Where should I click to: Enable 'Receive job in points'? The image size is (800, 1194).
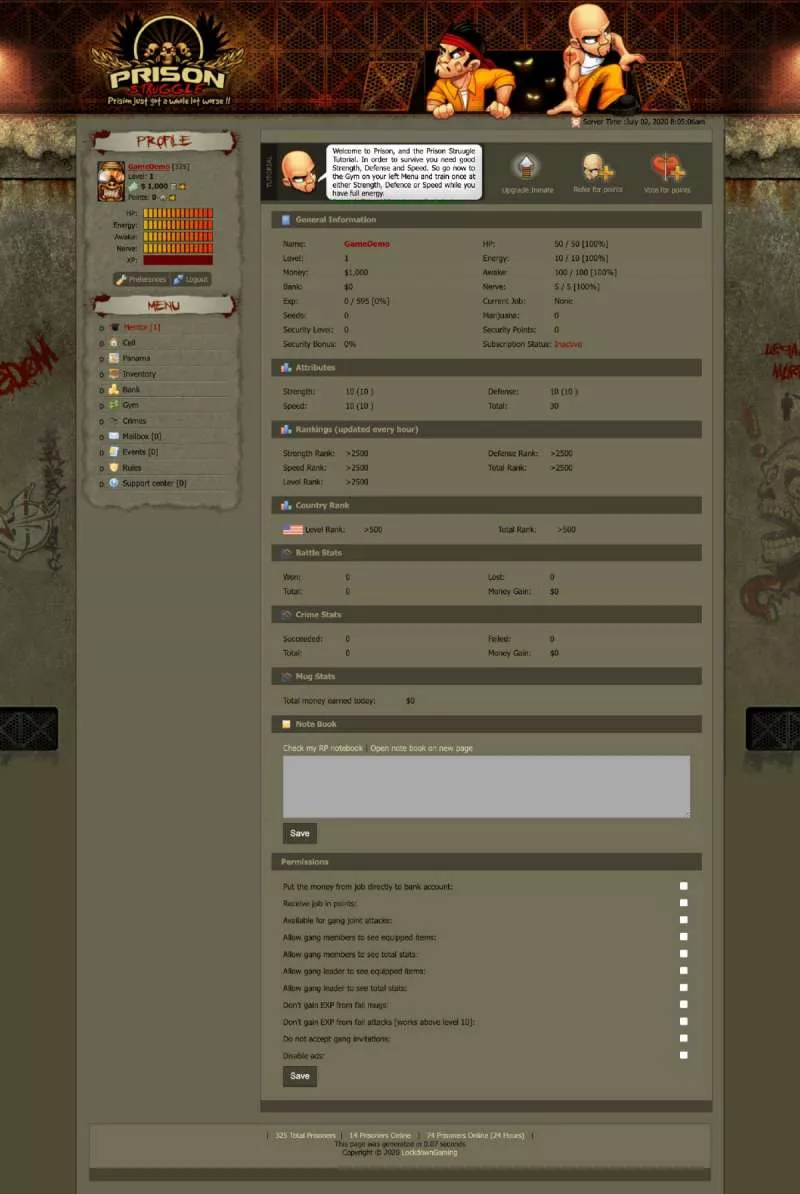(684, 903)
